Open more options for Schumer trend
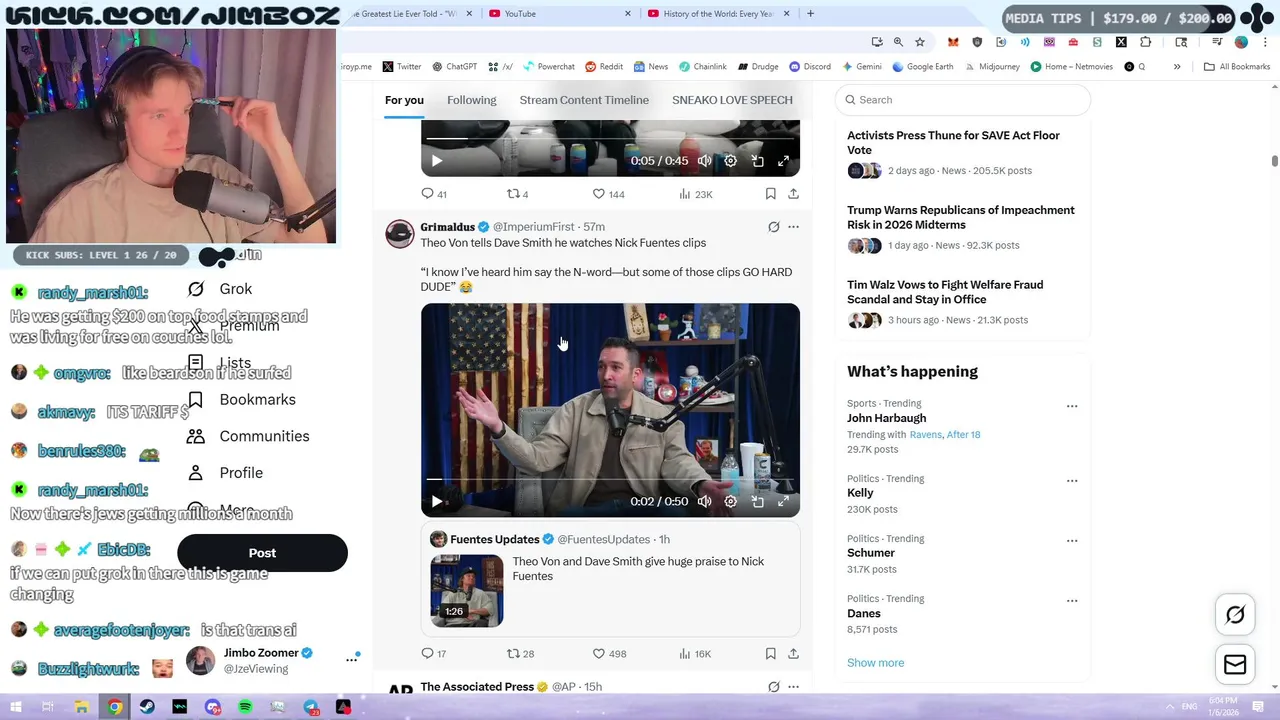 (x=1072, y=540)
